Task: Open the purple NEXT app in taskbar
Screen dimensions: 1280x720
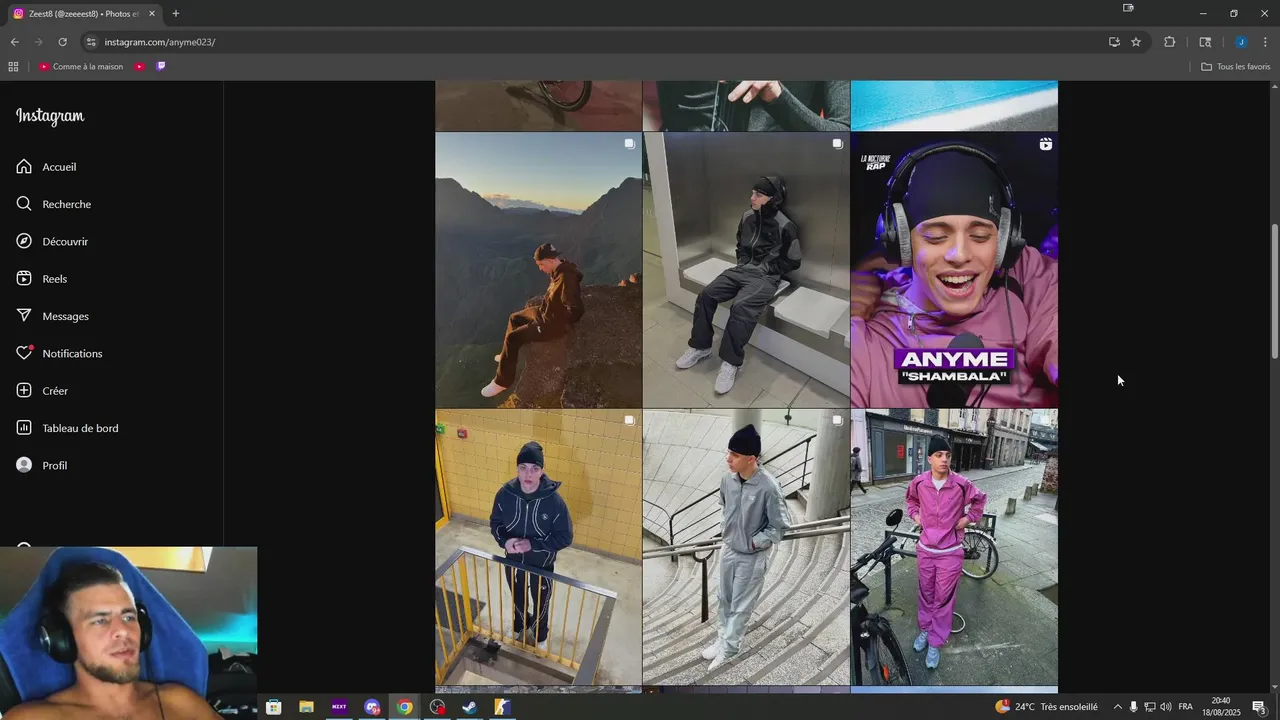Action: point(339,707)
